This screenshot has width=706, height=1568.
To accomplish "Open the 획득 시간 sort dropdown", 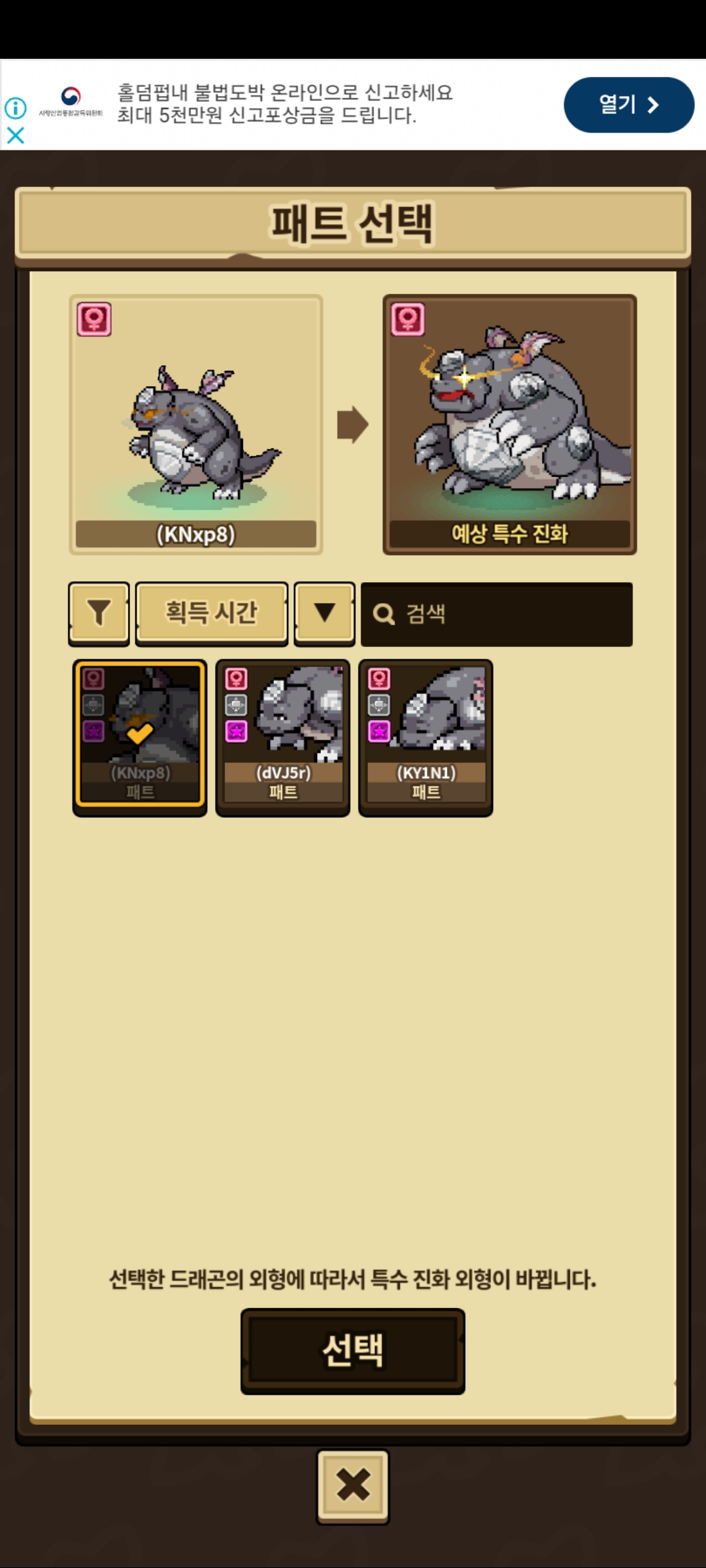I will tap(211, 613).
